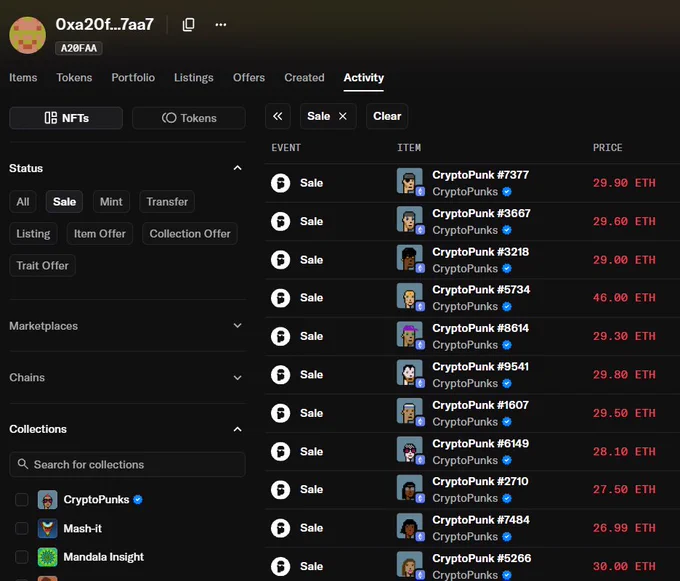
Task: Select the All status filter
Action: tap(23, 202)
